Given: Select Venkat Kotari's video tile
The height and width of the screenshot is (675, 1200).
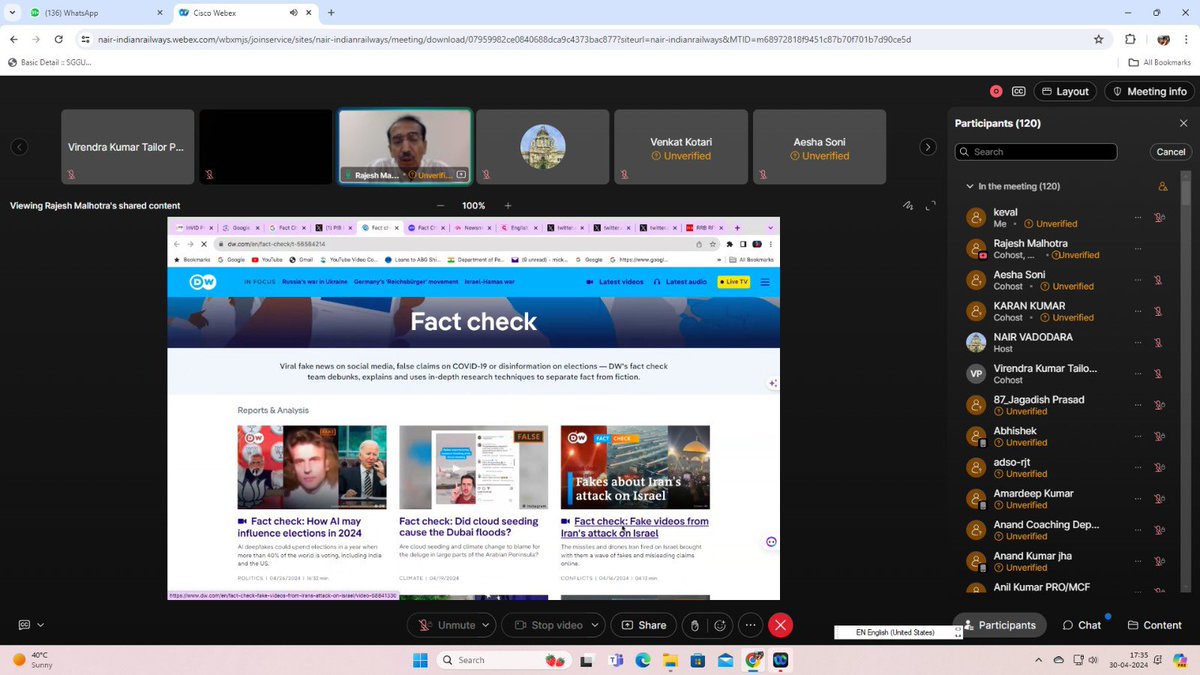Looking at the screenshot, I should pos(680,147).
